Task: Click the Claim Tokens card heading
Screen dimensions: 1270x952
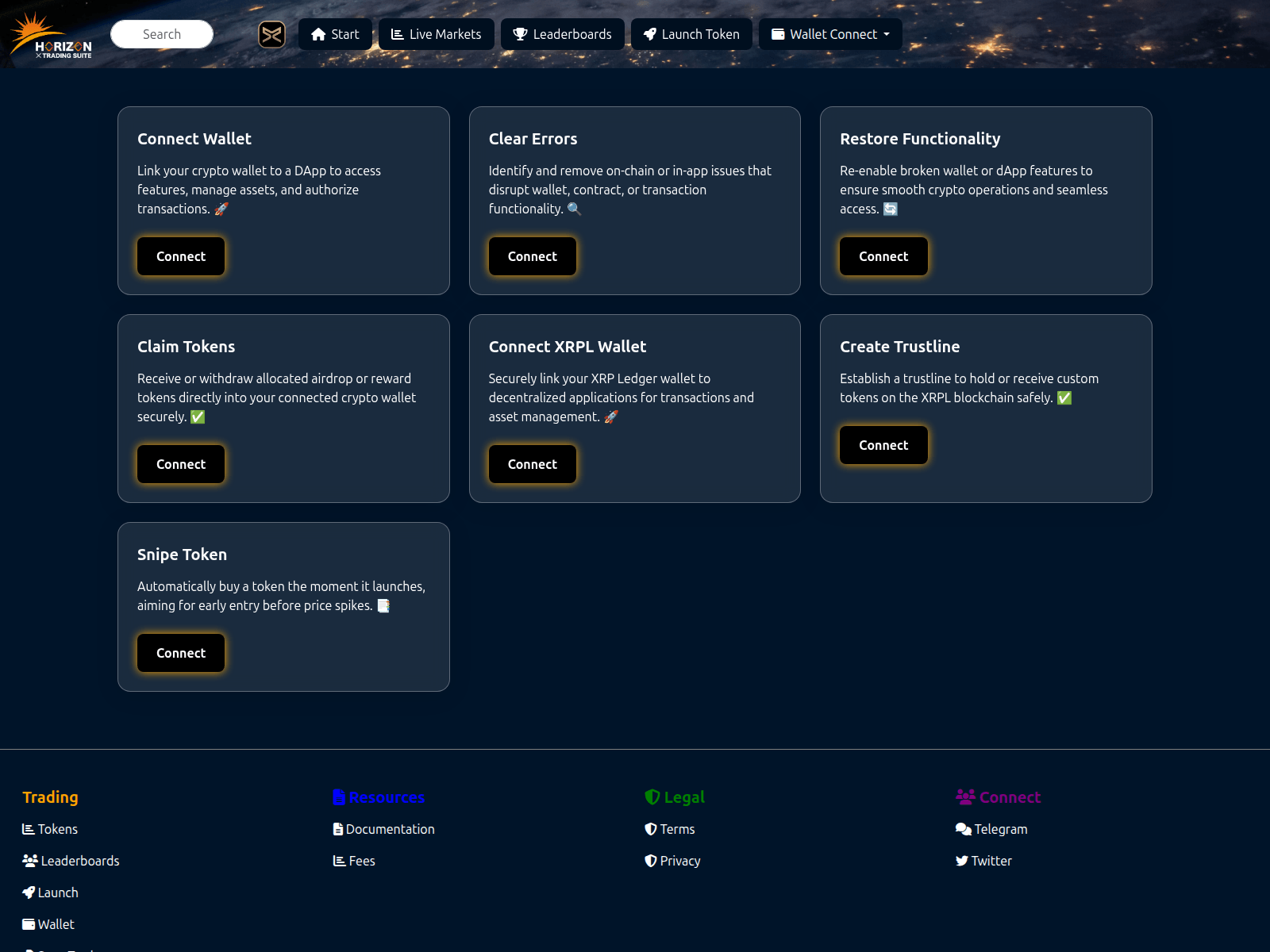Action: coord(186,347)
